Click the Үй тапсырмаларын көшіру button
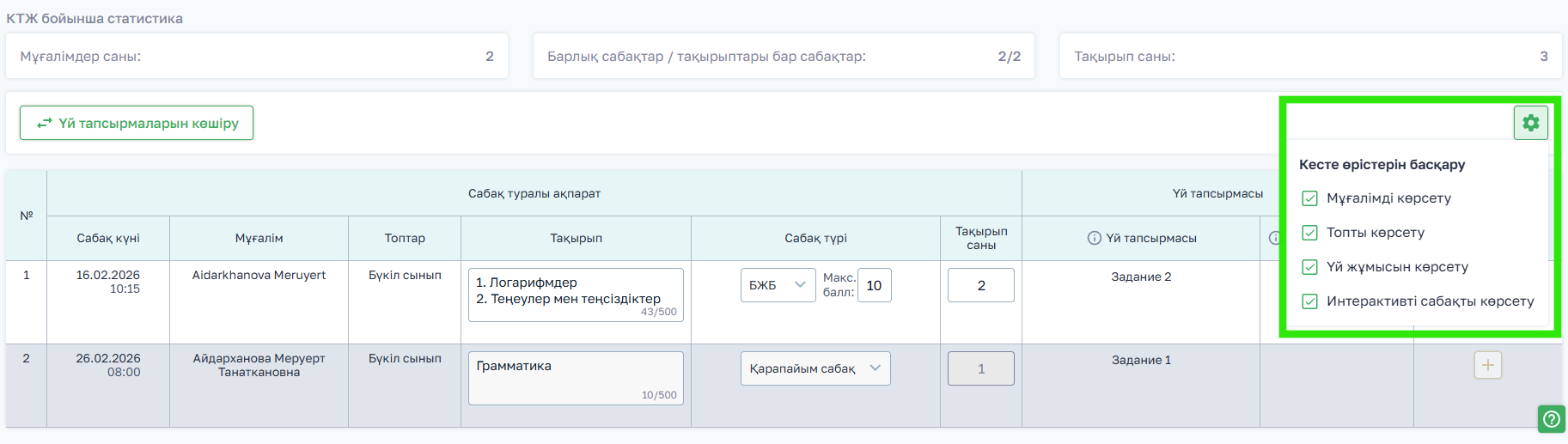Image resolution: width=1568 pixels, height=444 pixels. coord(137,123)
